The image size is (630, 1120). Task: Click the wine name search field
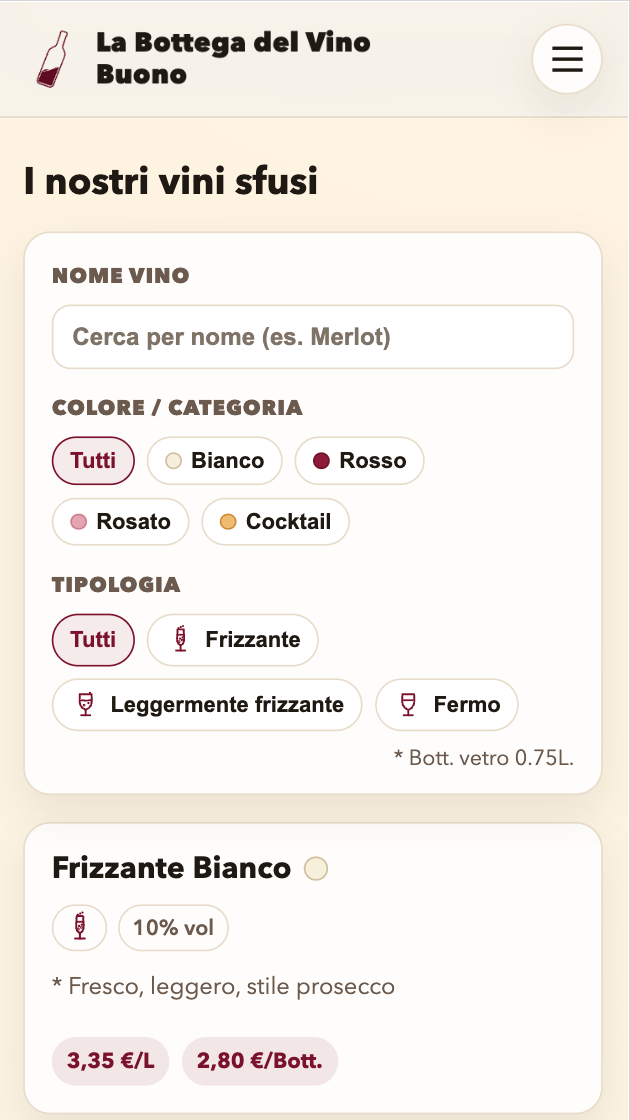(313, 337)
